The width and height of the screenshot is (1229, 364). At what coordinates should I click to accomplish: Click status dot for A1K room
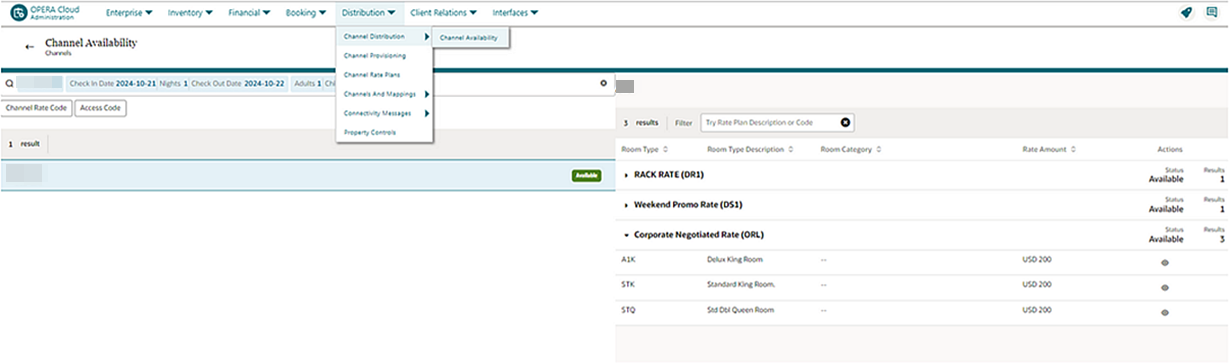tap(1165, 262)
